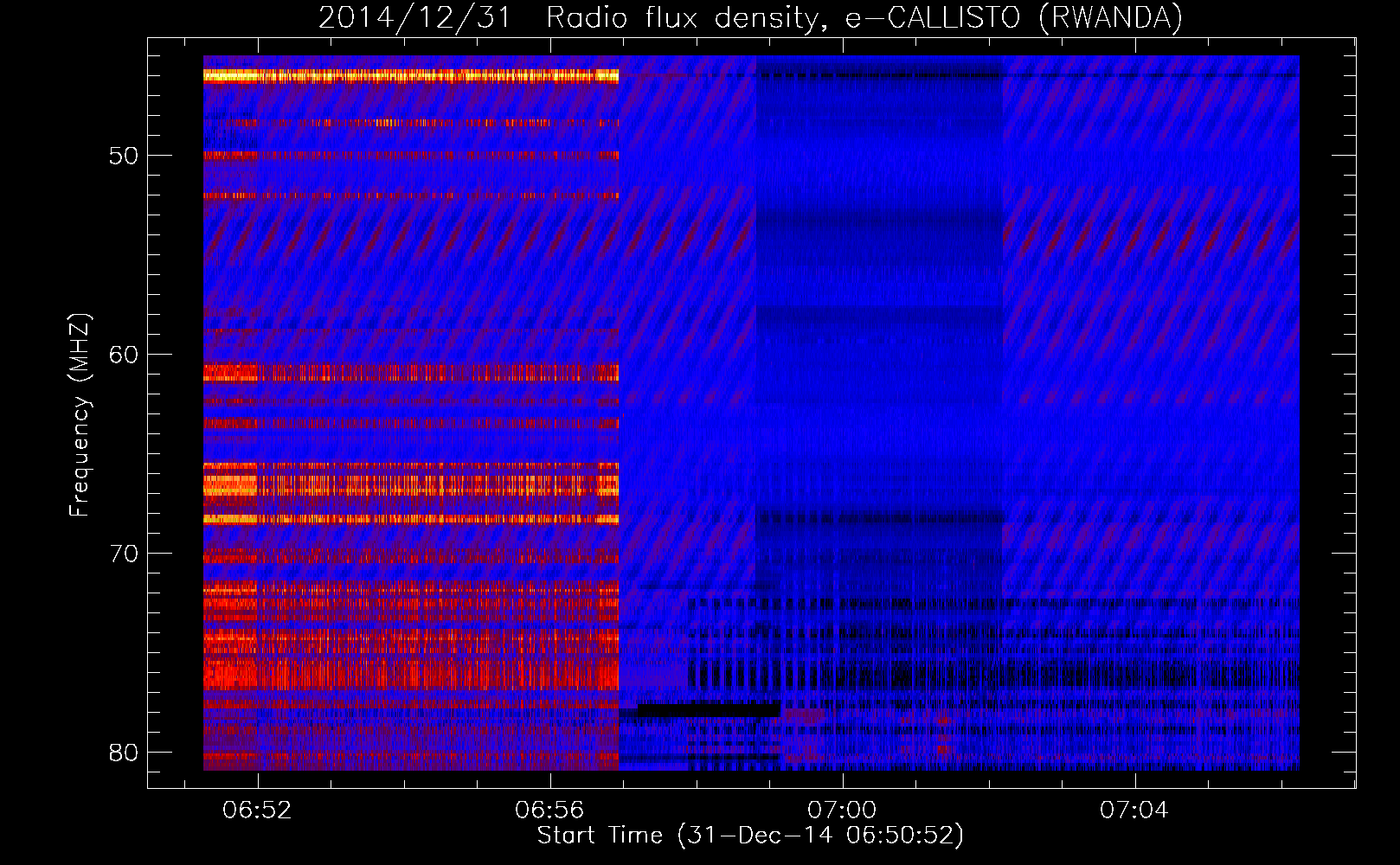Click the plot title '2014/12/31 Radio flux density'
1400x865 pixels.
[x=750, y=17]
